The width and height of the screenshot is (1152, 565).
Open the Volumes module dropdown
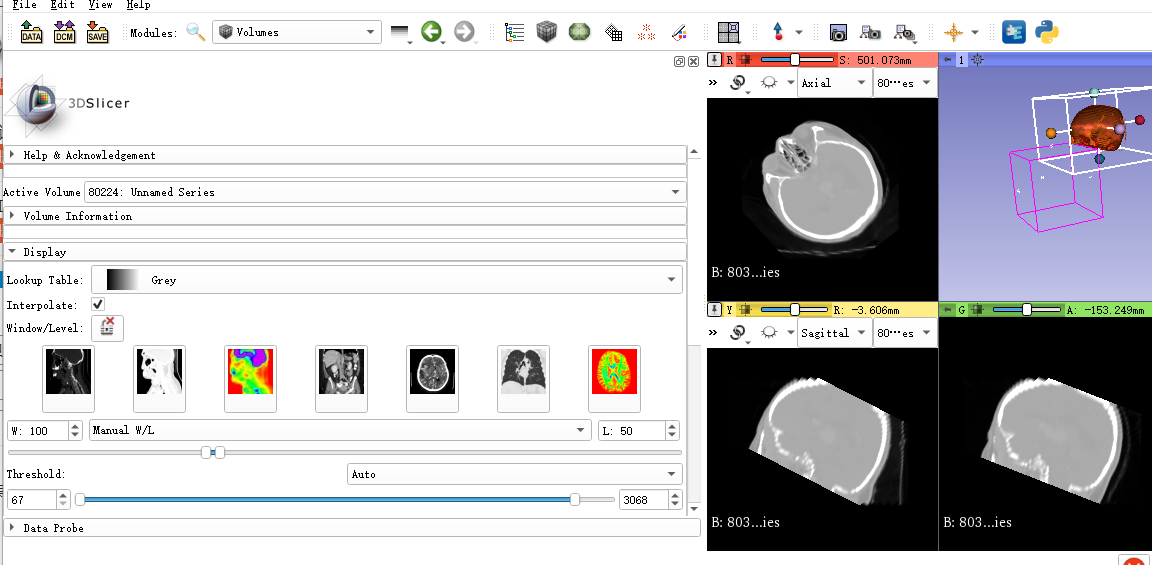pos(297,32)
